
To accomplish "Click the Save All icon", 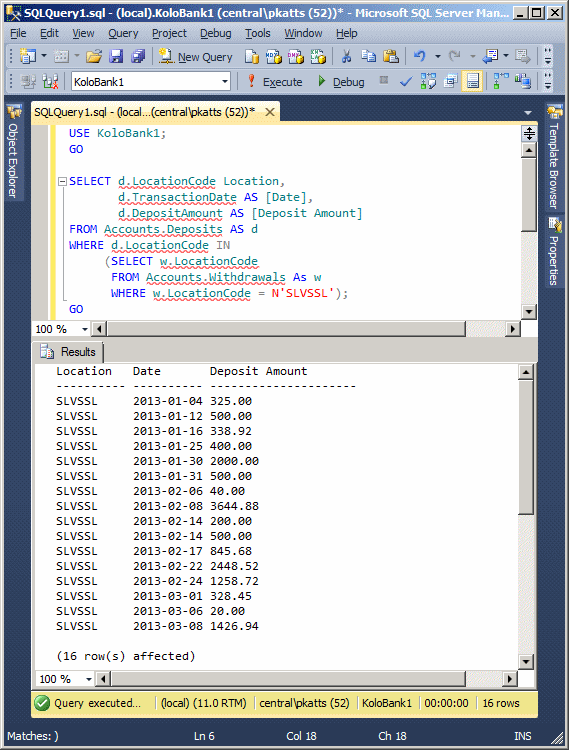I will (138, 57).
